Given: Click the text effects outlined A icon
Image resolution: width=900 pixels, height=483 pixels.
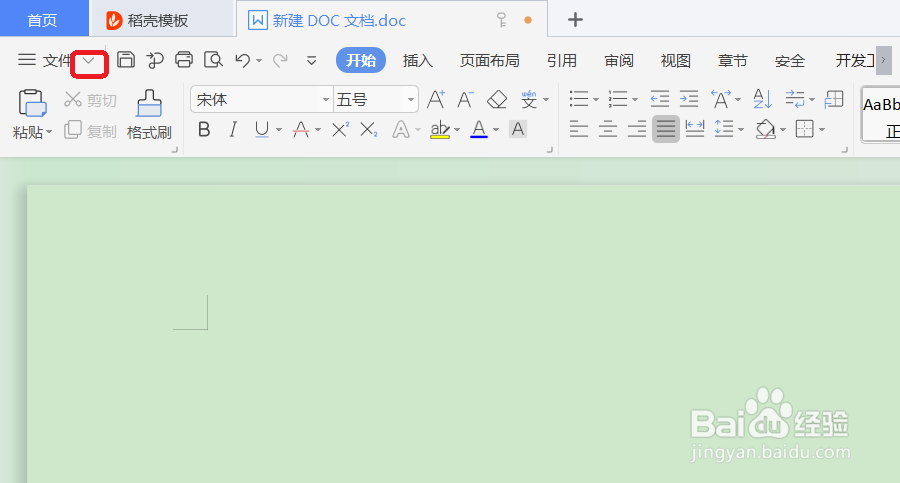Looking at the screenshot, I should [401, 130].
